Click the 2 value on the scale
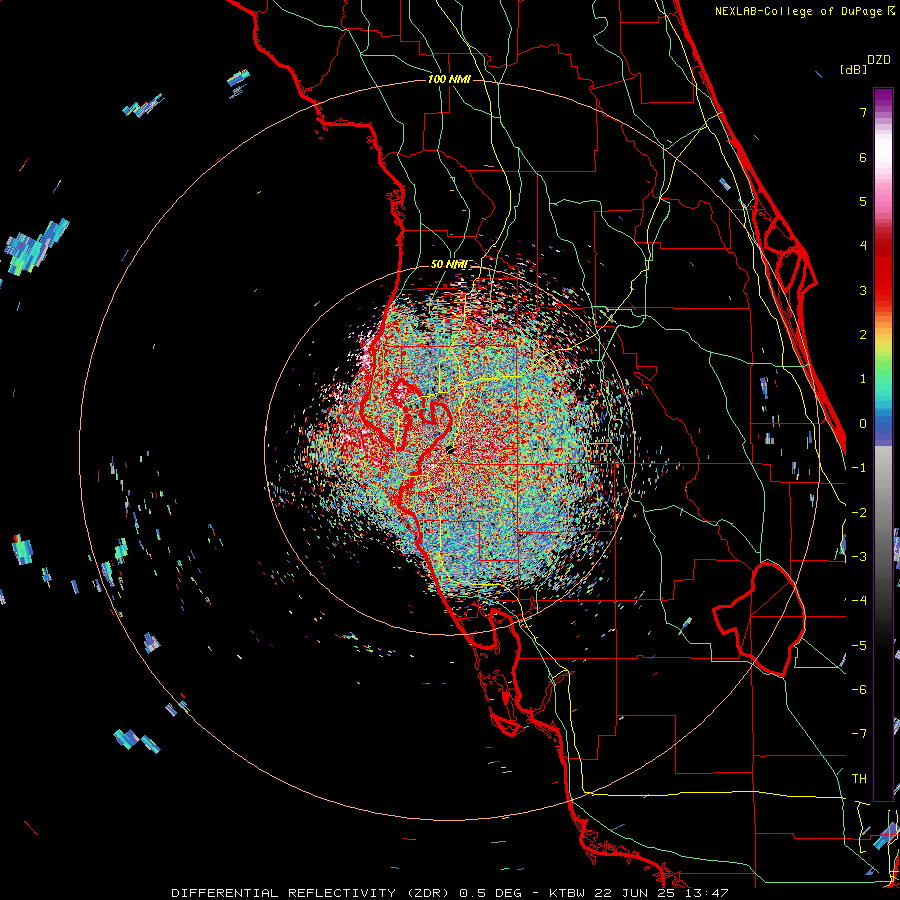 (863, 334)
